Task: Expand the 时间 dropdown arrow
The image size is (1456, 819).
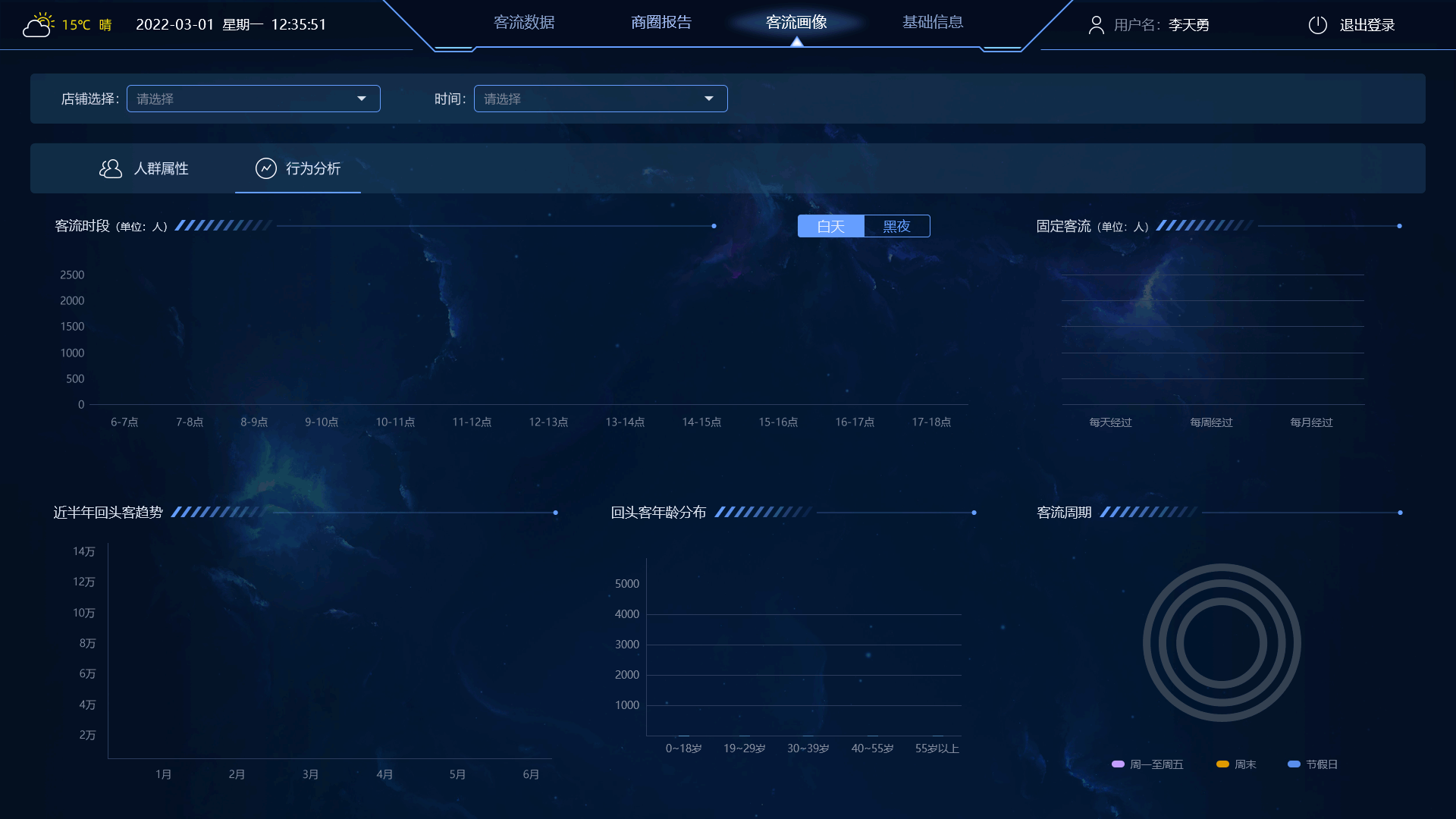Action: click(709, 99)
